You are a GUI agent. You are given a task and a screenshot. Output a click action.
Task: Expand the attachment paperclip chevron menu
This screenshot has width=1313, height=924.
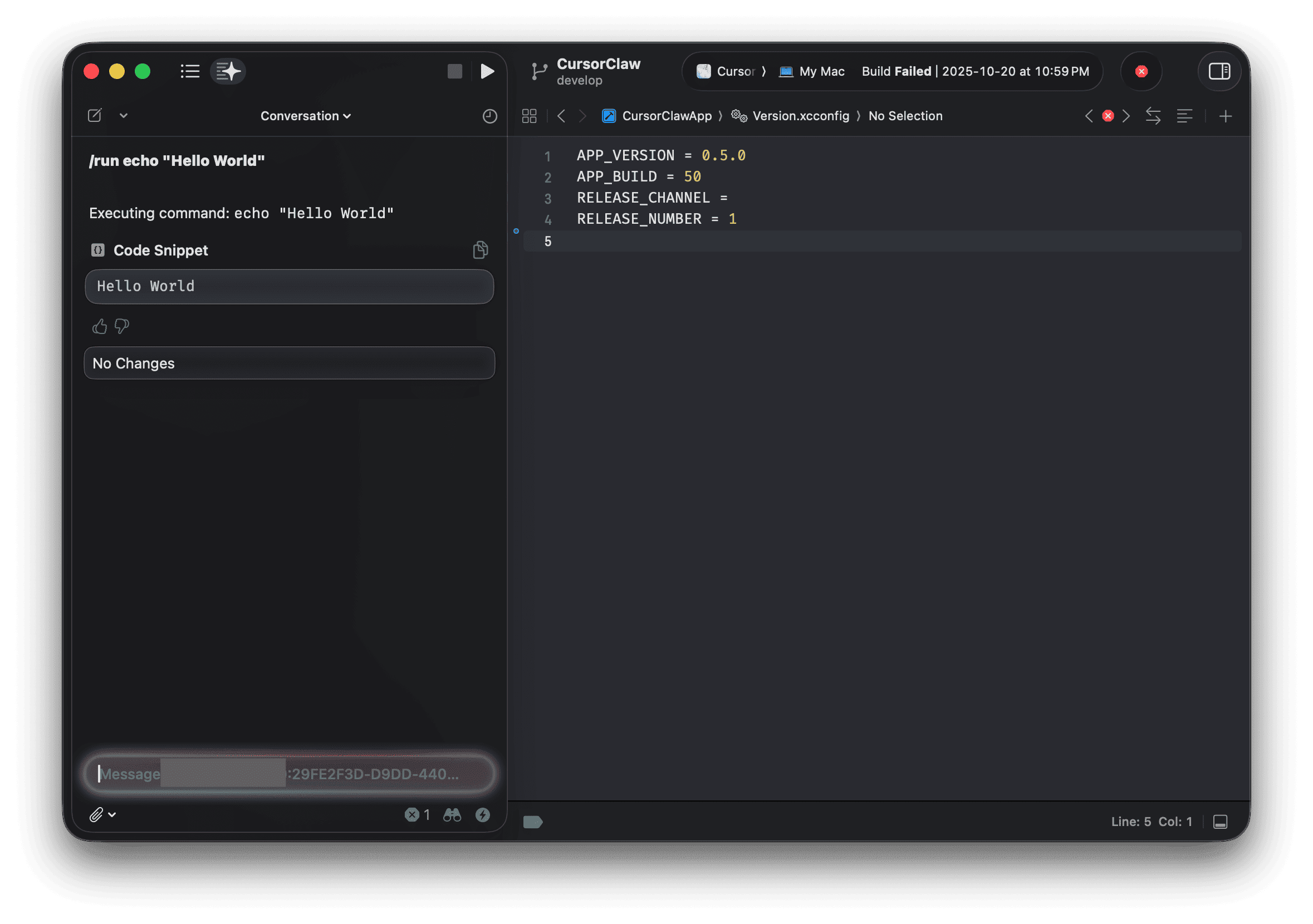(x=112, y=814)
